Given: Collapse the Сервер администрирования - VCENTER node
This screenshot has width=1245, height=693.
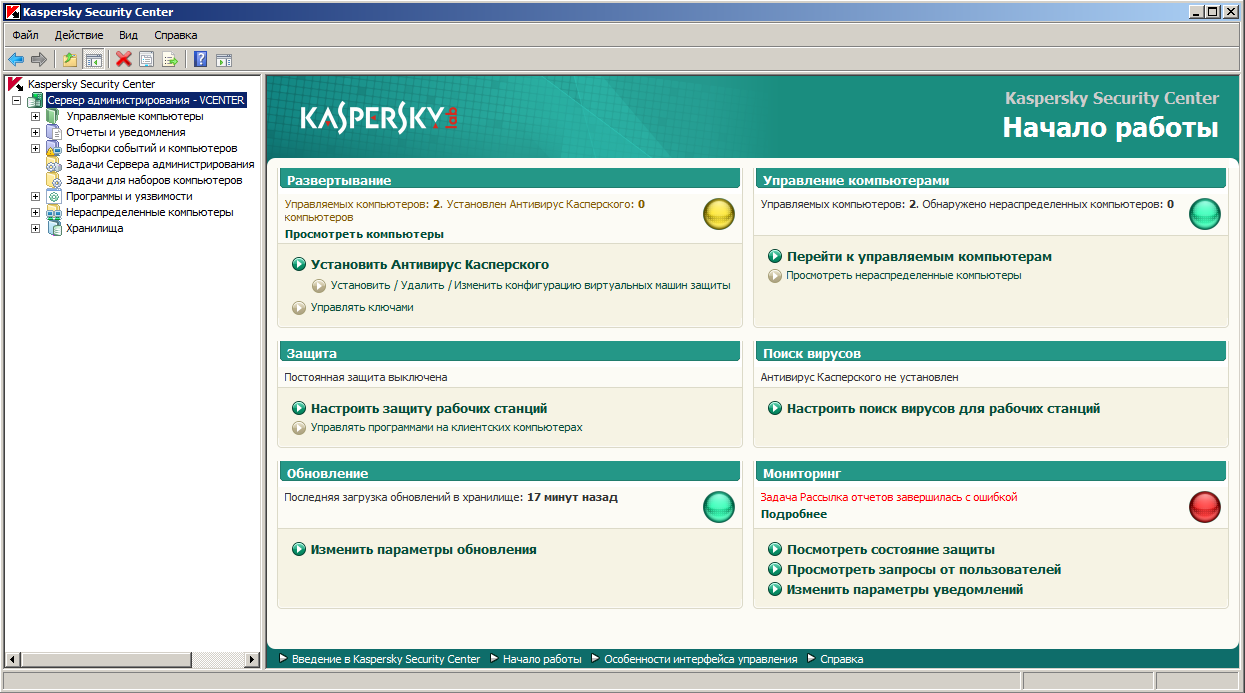Looking at the screenshot, I should click(x=17, y=101).
